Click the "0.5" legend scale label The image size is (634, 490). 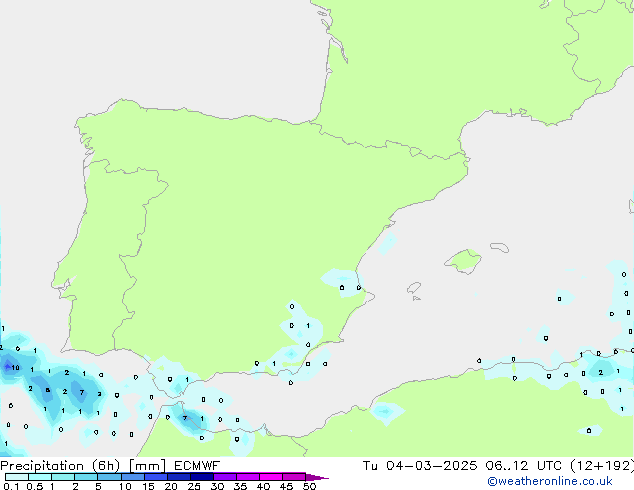[35, 486]
